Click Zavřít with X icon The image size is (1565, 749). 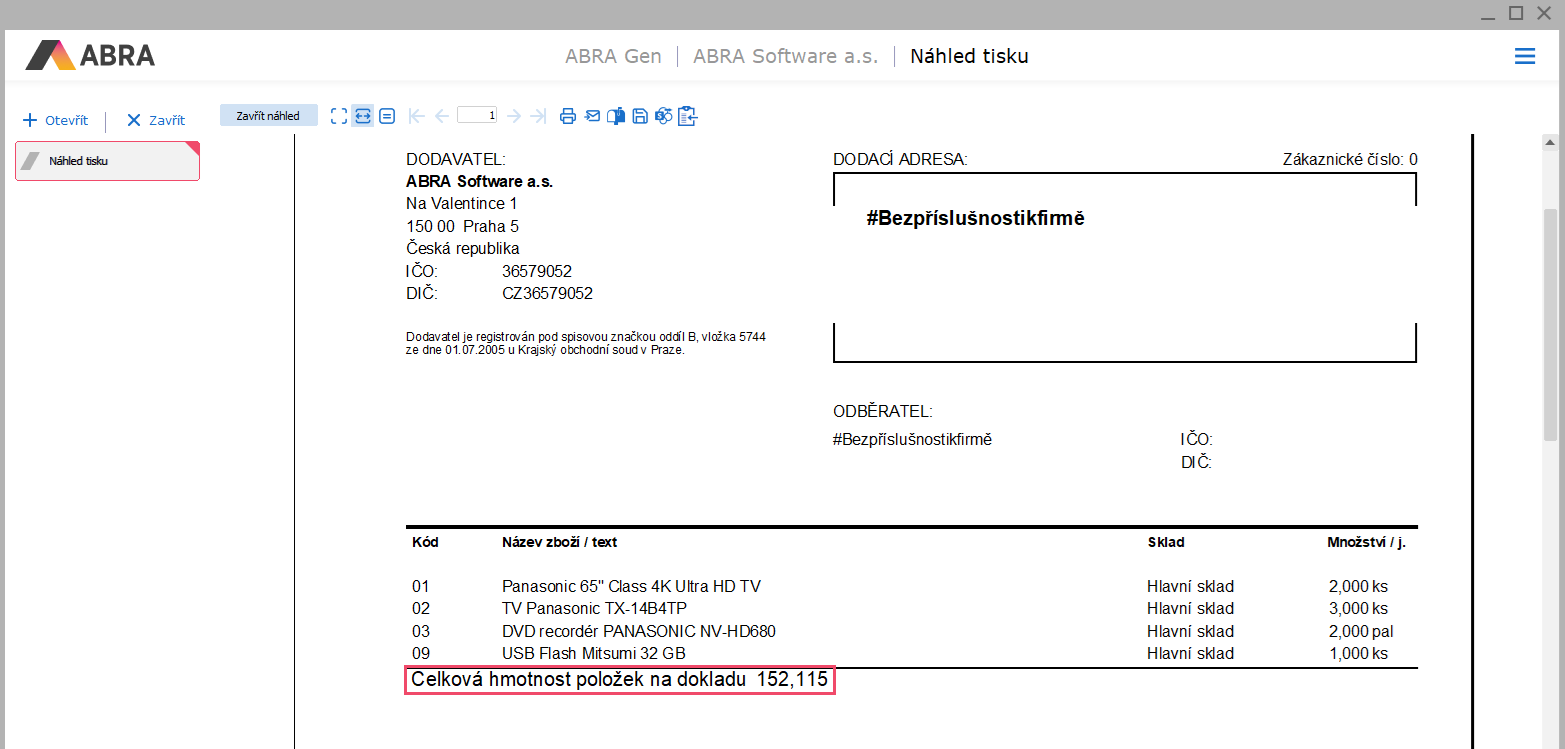(156, 120)
